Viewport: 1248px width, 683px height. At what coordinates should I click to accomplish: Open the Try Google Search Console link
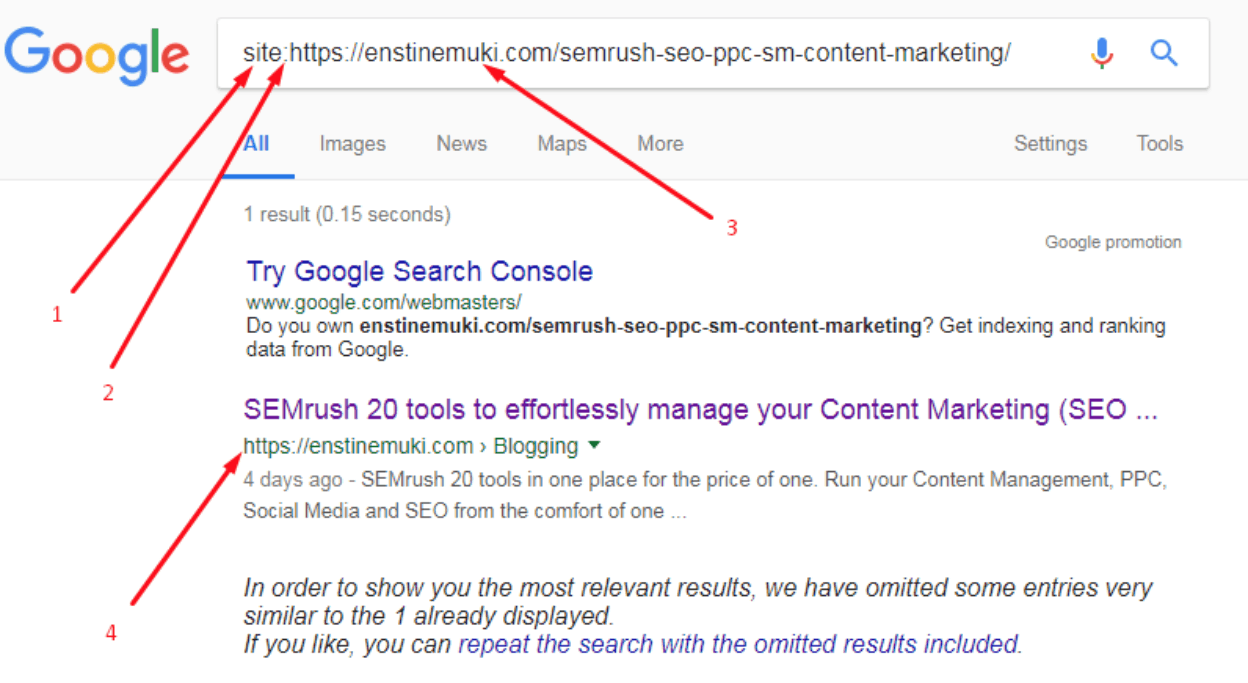420,272
